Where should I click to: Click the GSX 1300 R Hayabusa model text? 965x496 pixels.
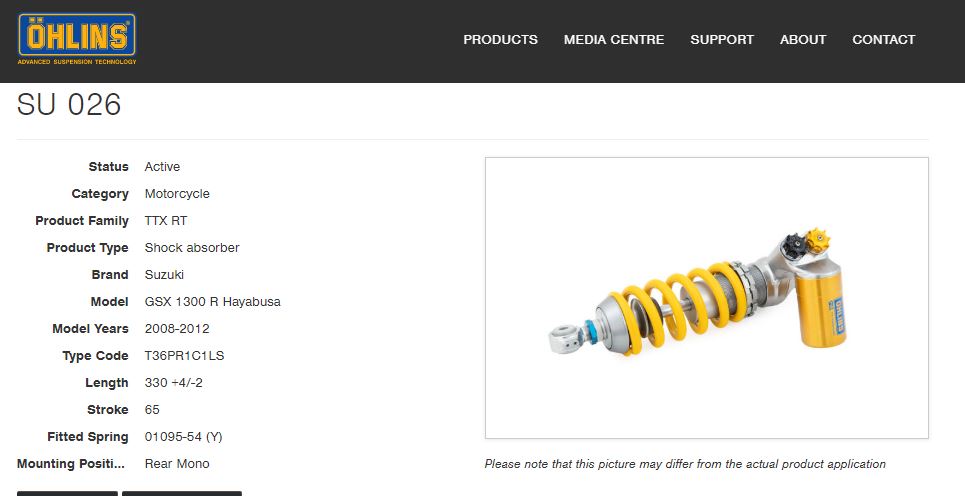[212, 302]
